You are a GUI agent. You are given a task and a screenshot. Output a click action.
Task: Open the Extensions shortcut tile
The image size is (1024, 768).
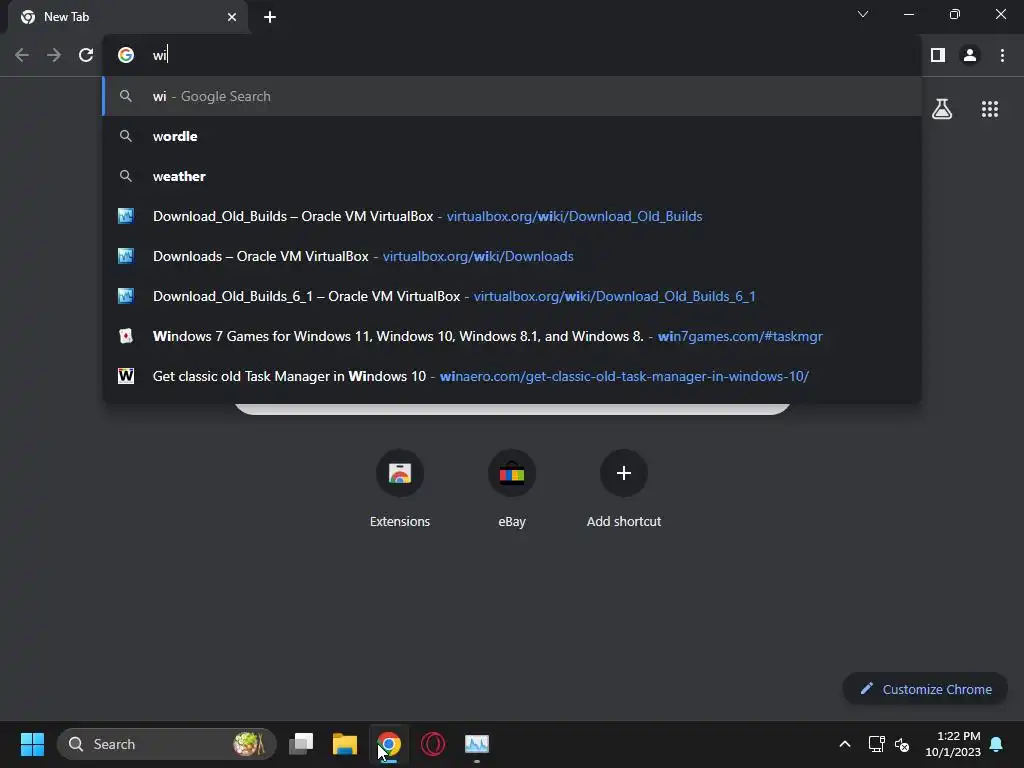(x=400, y=488)
